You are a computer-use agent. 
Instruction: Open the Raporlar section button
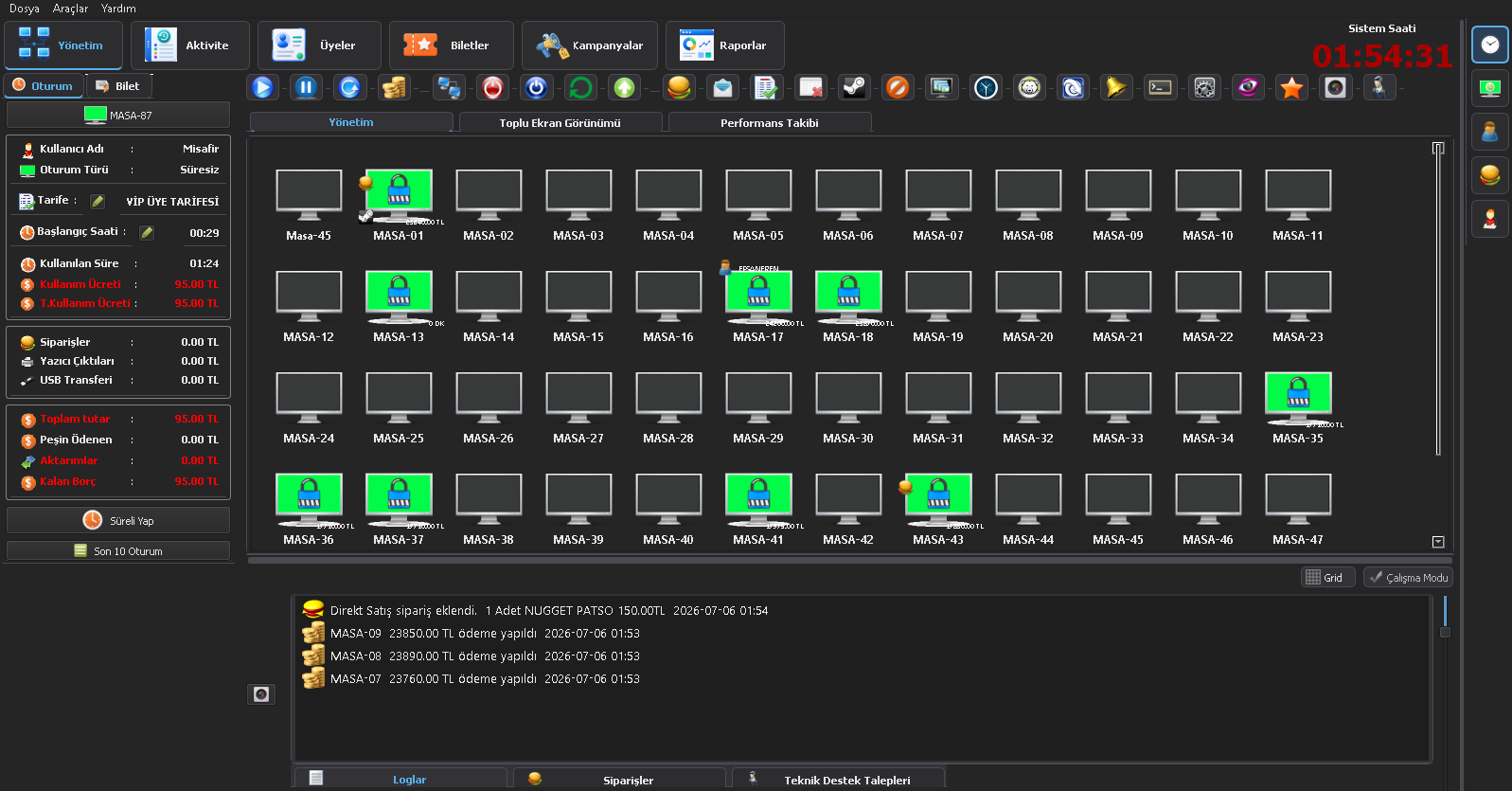tap(724, 45)
